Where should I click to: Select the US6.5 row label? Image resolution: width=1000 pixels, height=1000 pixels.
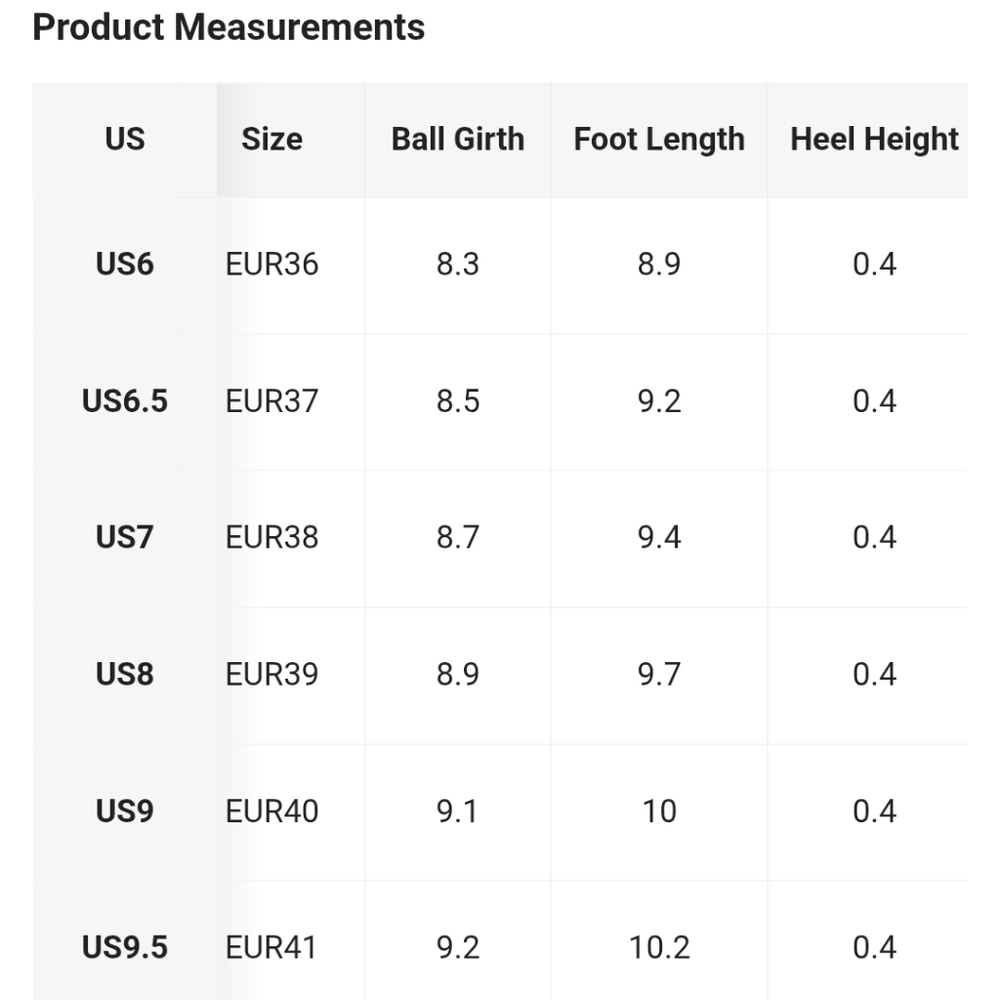[125, 401]
